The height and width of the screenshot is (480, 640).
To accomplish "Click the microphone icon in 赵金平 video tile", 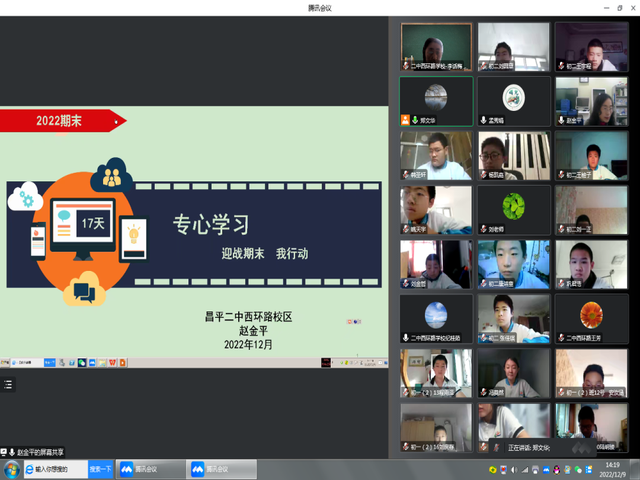I will coord(561,120).
